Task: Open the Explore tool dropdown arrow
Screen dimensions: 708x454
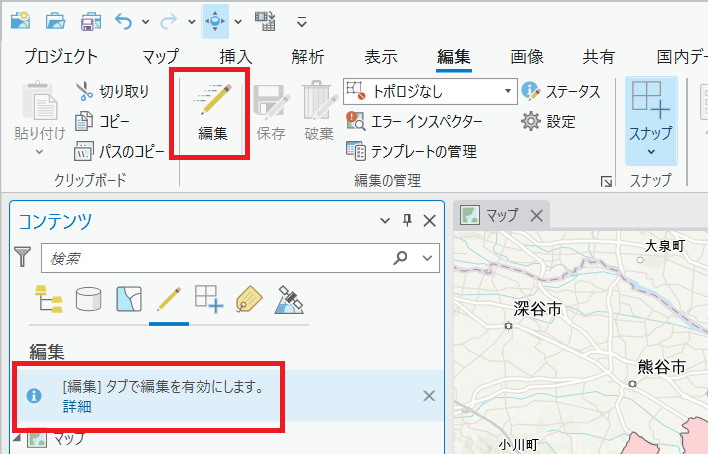Action: click(238, 22)
